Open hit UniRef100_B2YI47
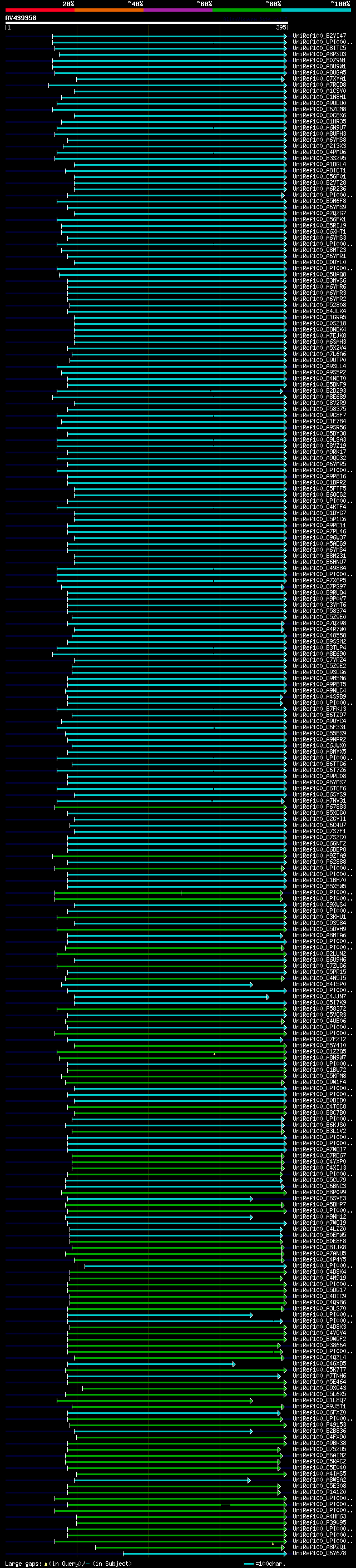Image resolution: width=356 pixels, height=1568 pixels. pyautogui.click(x=319, y=36)
